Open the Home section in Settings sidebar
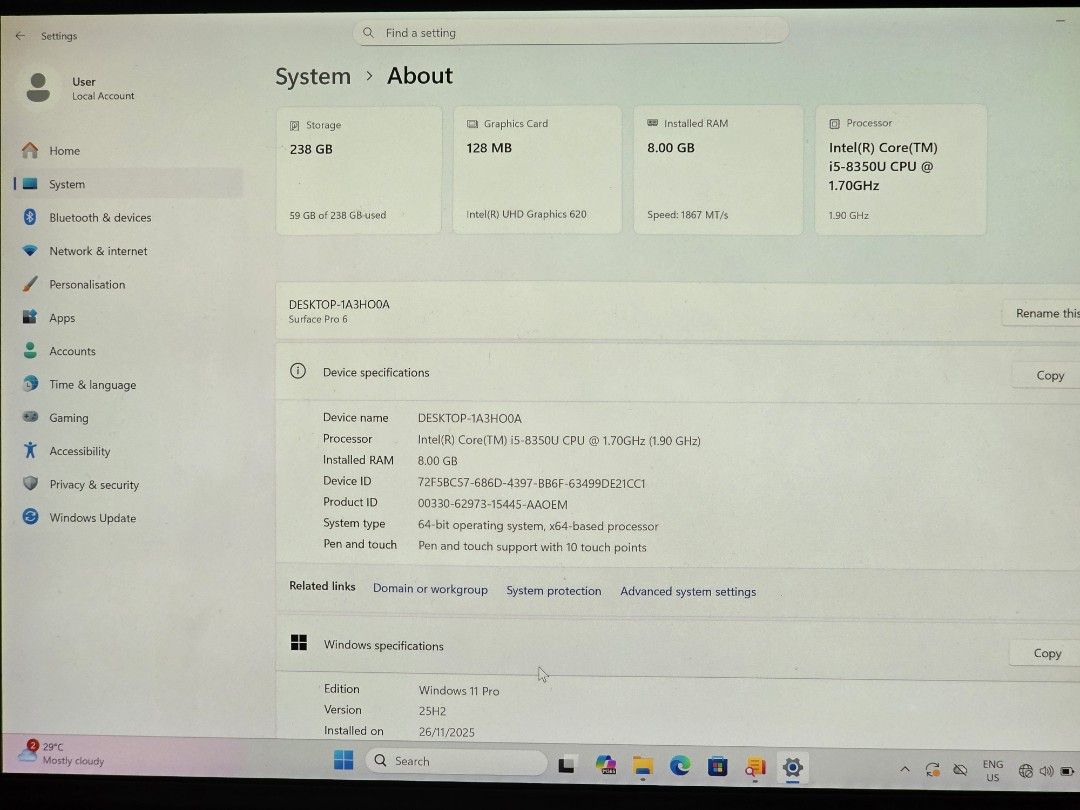 (64, 150)
